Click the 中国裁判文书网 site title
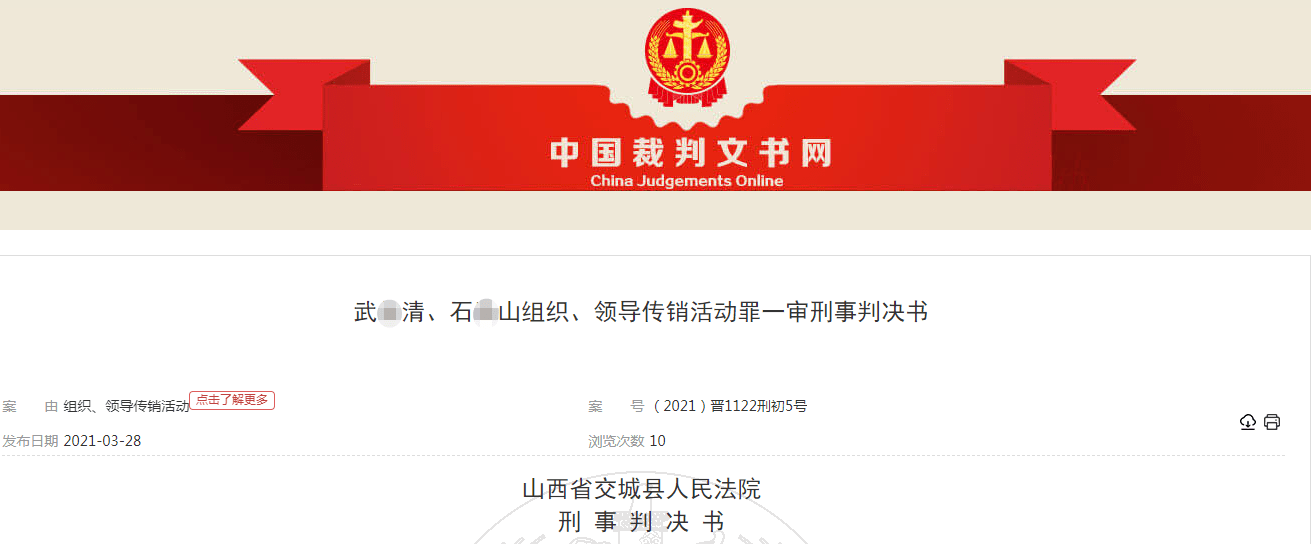This screenshot has width=1311, height=544. (690, 152)
